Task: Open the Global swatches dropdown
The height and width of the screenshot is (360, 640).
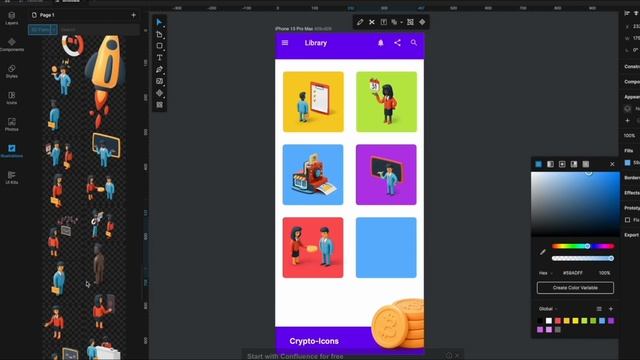Action: tap(548, 309)
